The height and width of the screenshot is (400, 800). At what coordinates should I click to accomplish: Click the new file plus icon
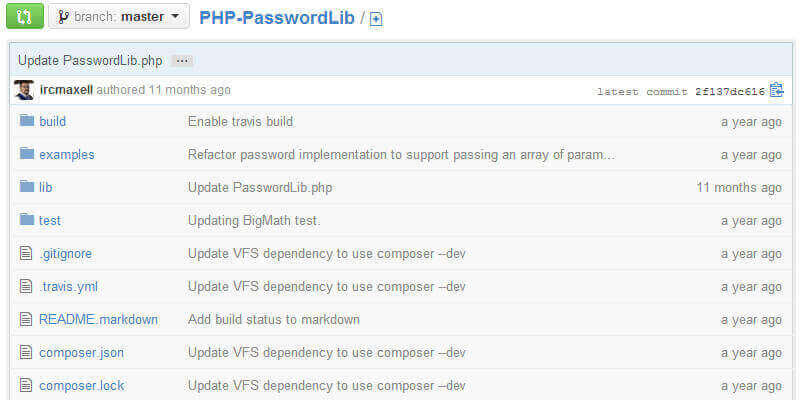point(376,19)
